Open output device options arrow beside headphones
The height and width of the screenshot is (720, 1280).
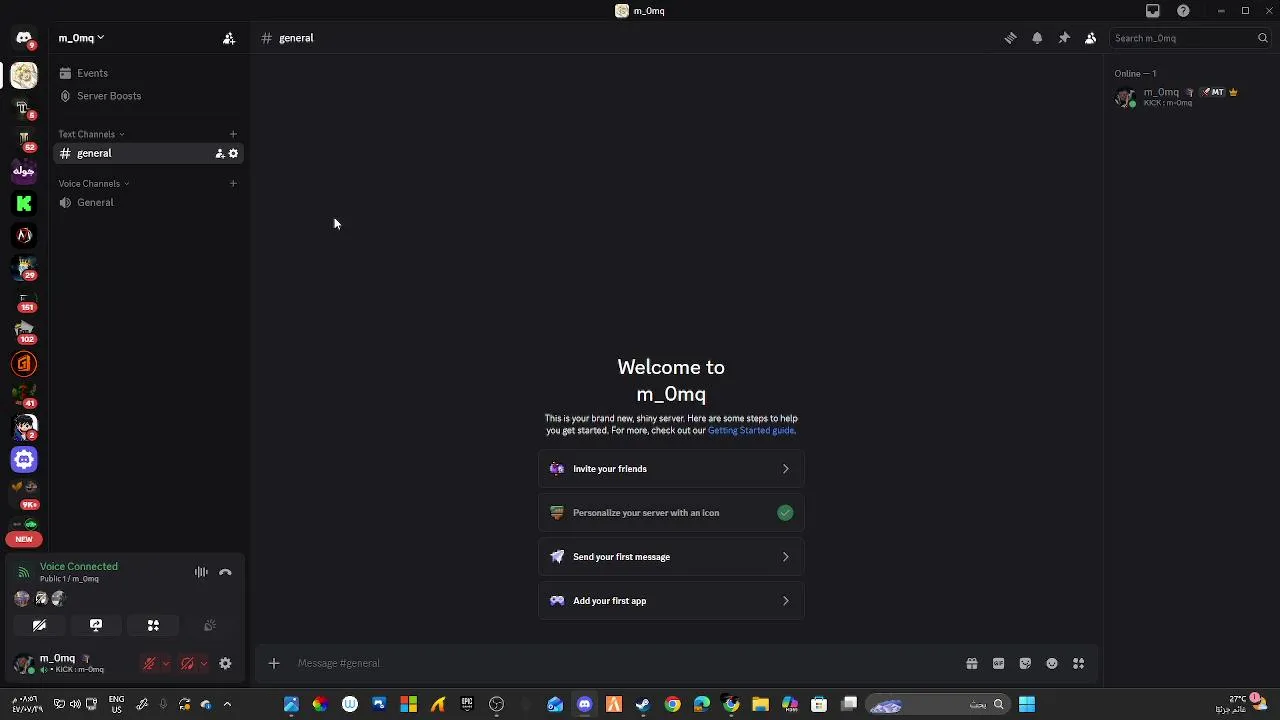204,663
